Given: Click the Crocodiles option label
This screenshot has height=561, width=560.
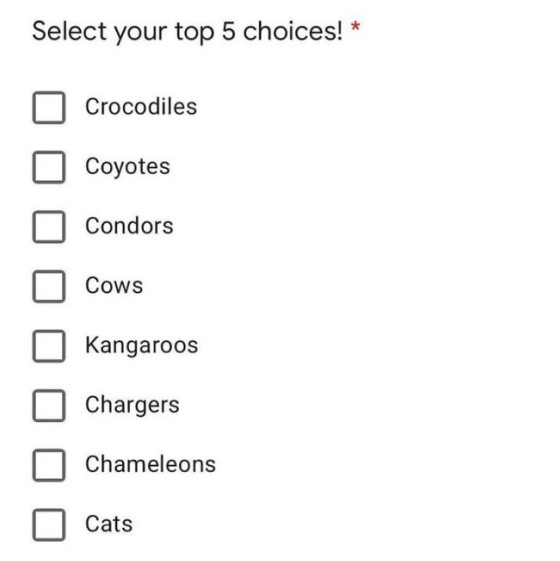Looking at the screenshot, I should click(x=141, y=106).
